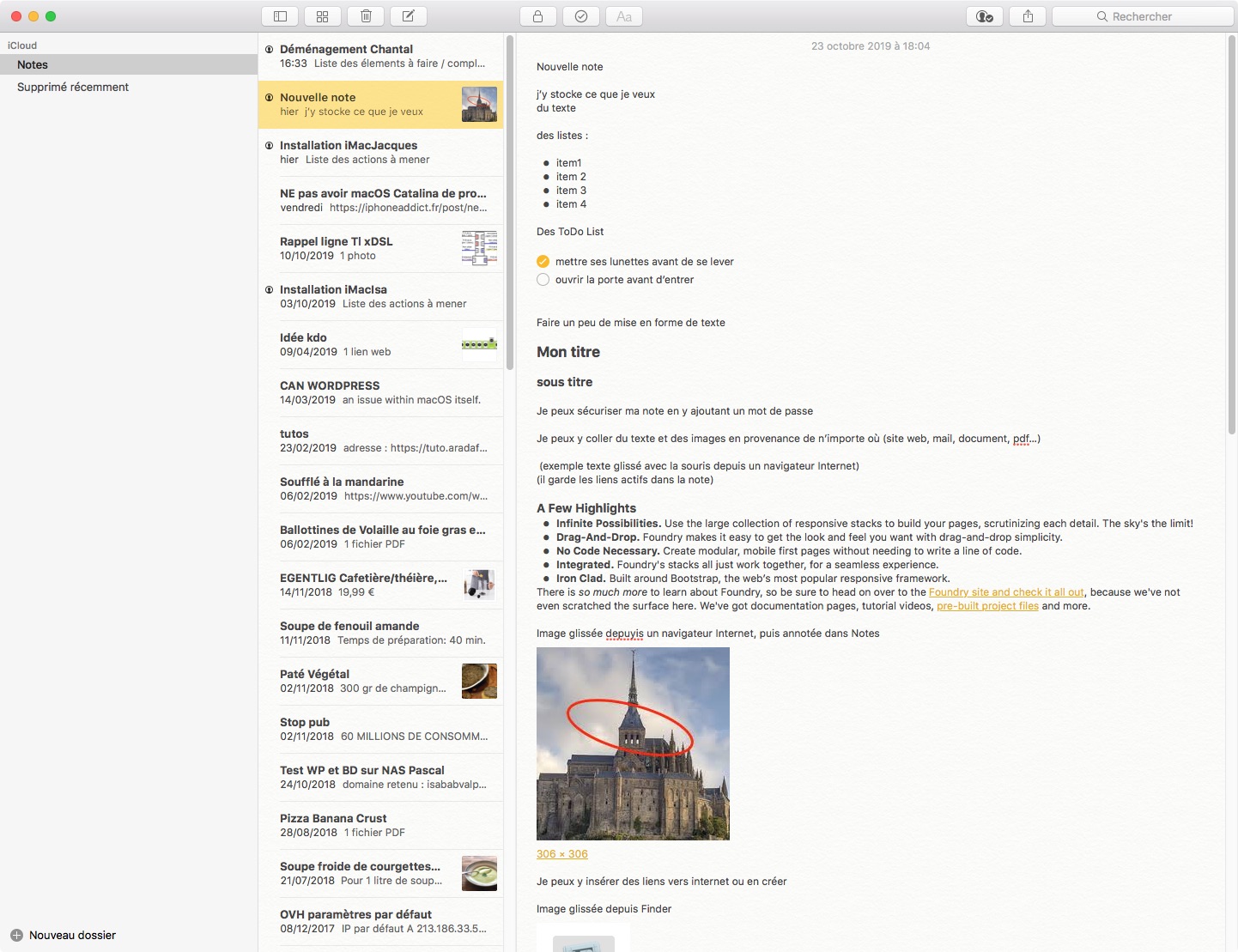Click the add people collaboration icon

point(985,16)
